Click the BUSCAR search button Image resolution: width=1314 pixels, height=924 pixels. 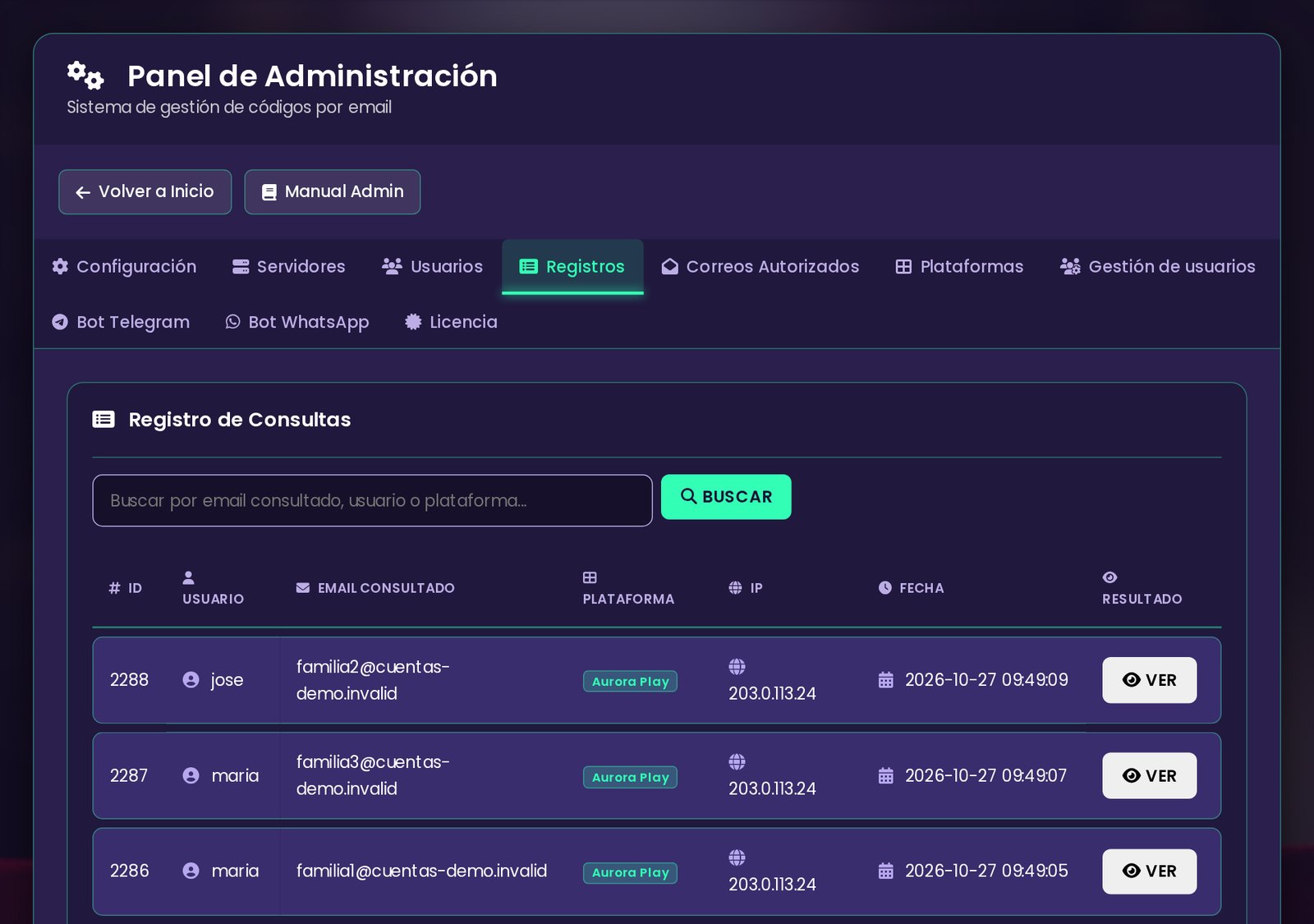click(726, 497)
